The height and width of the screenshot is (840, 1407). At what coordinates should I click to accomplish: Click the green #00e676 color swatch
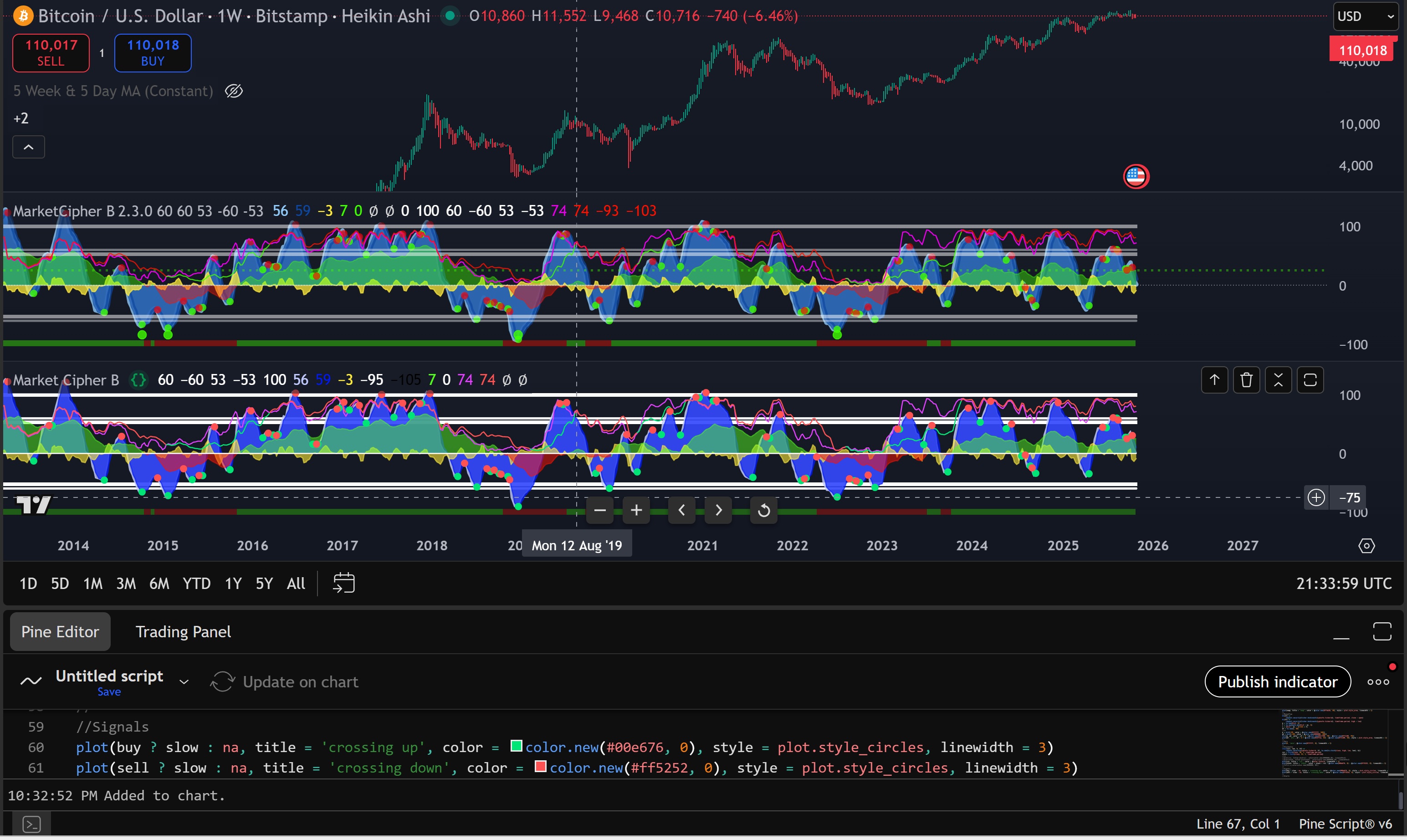tap(516, 746)
